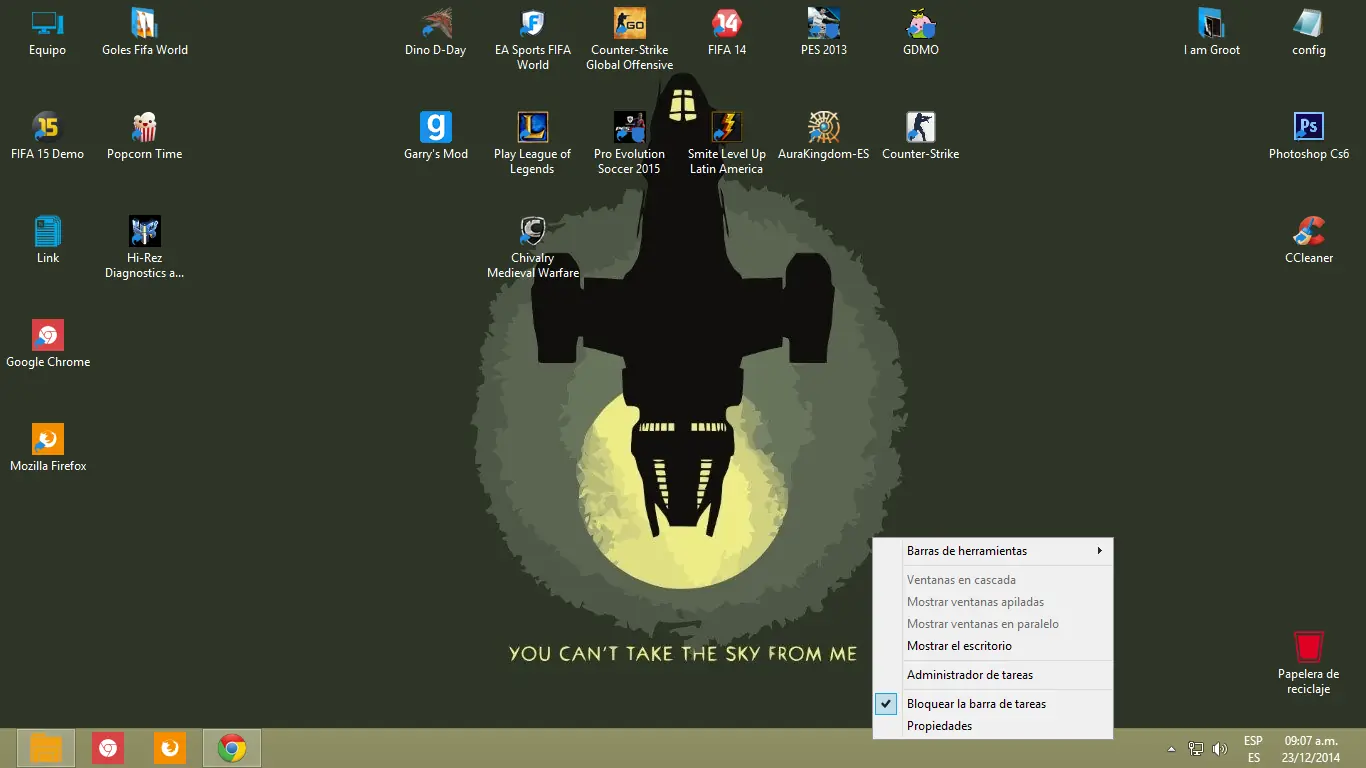Select the Photoshop Cs6 shortcut
This screenshot has width=1366, height=768.
[x=1309, y=137]
